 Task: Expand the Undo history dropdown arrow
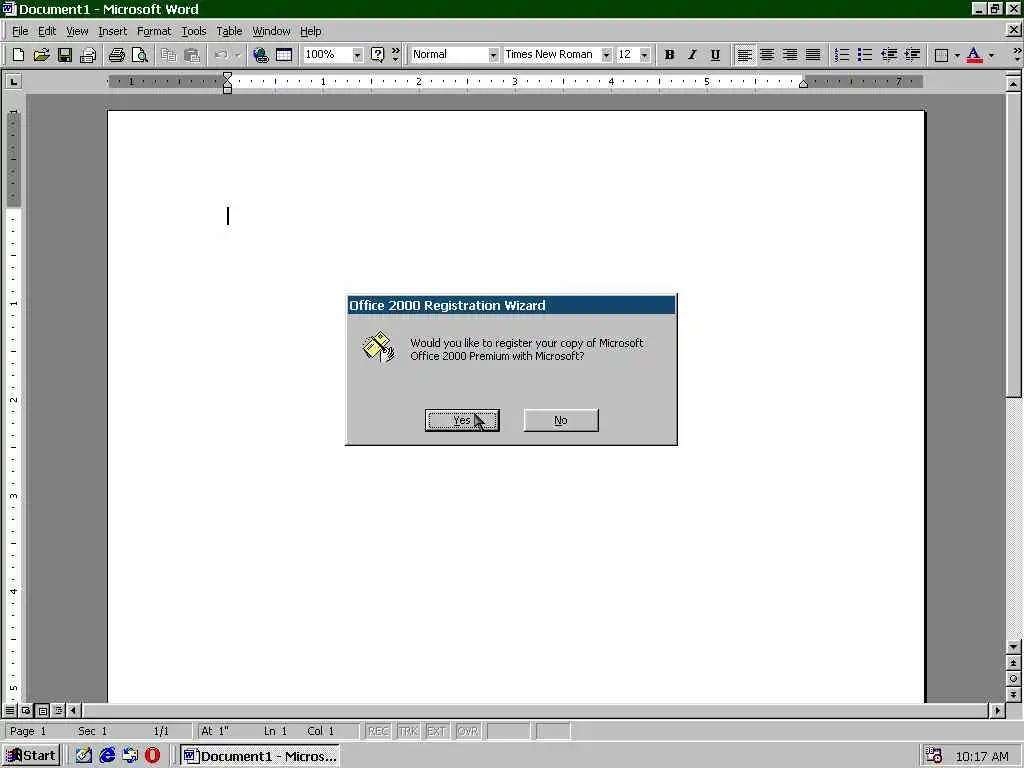238,55
